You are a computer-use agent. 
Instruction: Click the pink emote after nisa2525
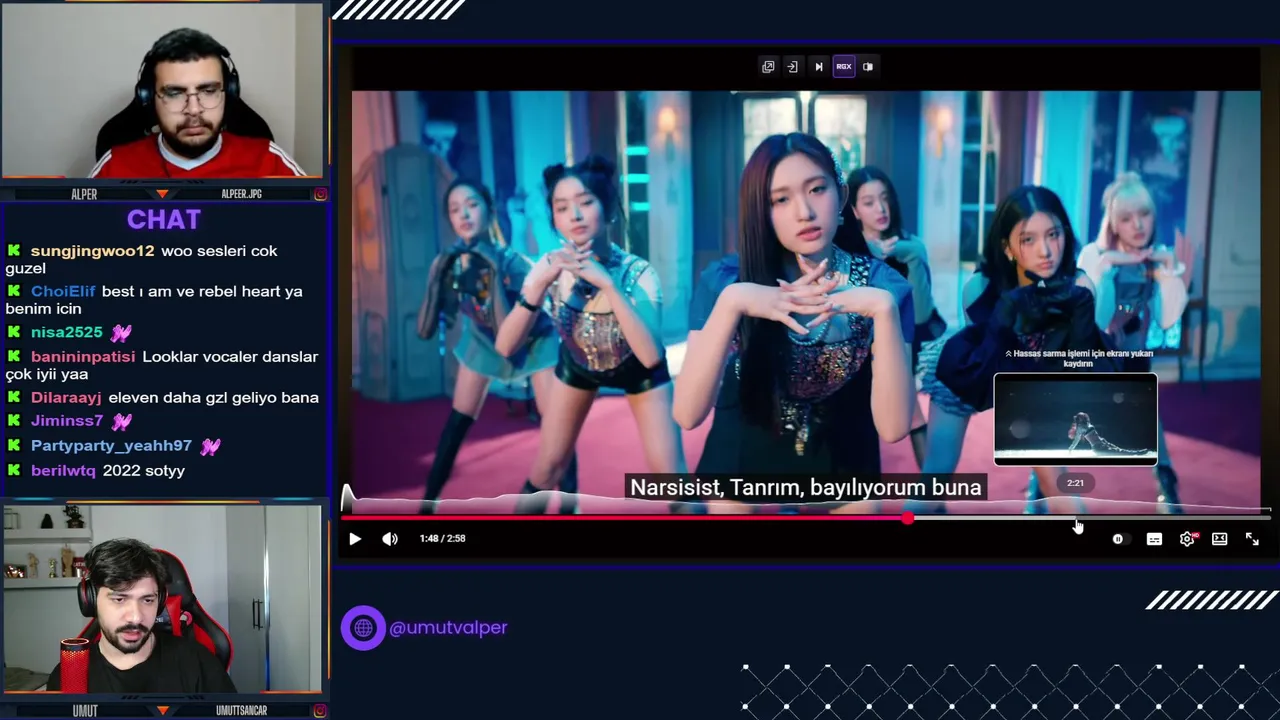[121, 332]
